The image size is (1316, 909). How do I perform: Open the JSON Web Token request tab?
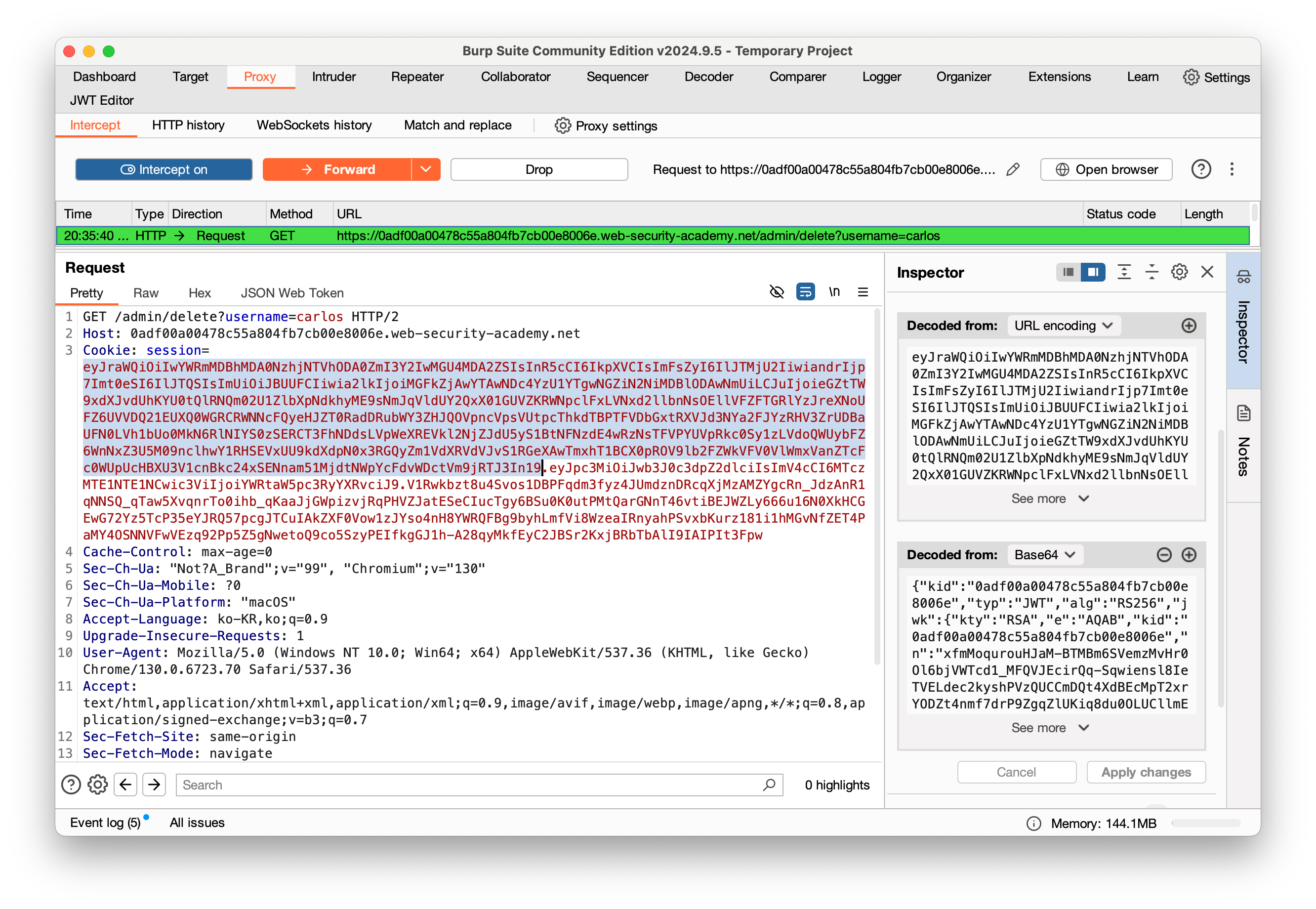292,293
